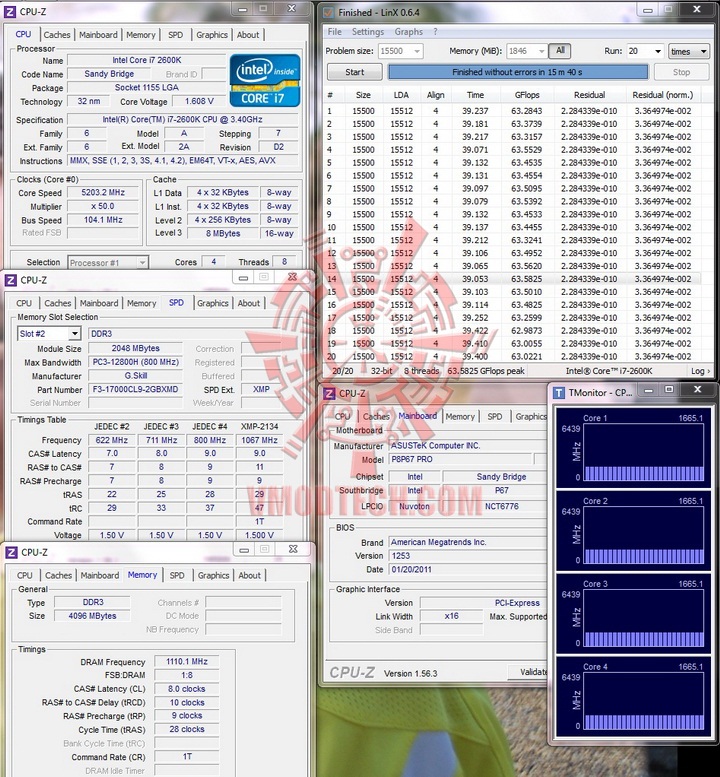This screenshot has width=720, height=777.
Task: Click the CPU-Z app icon in top CPU window title bar
Action: tap(9, 11)
